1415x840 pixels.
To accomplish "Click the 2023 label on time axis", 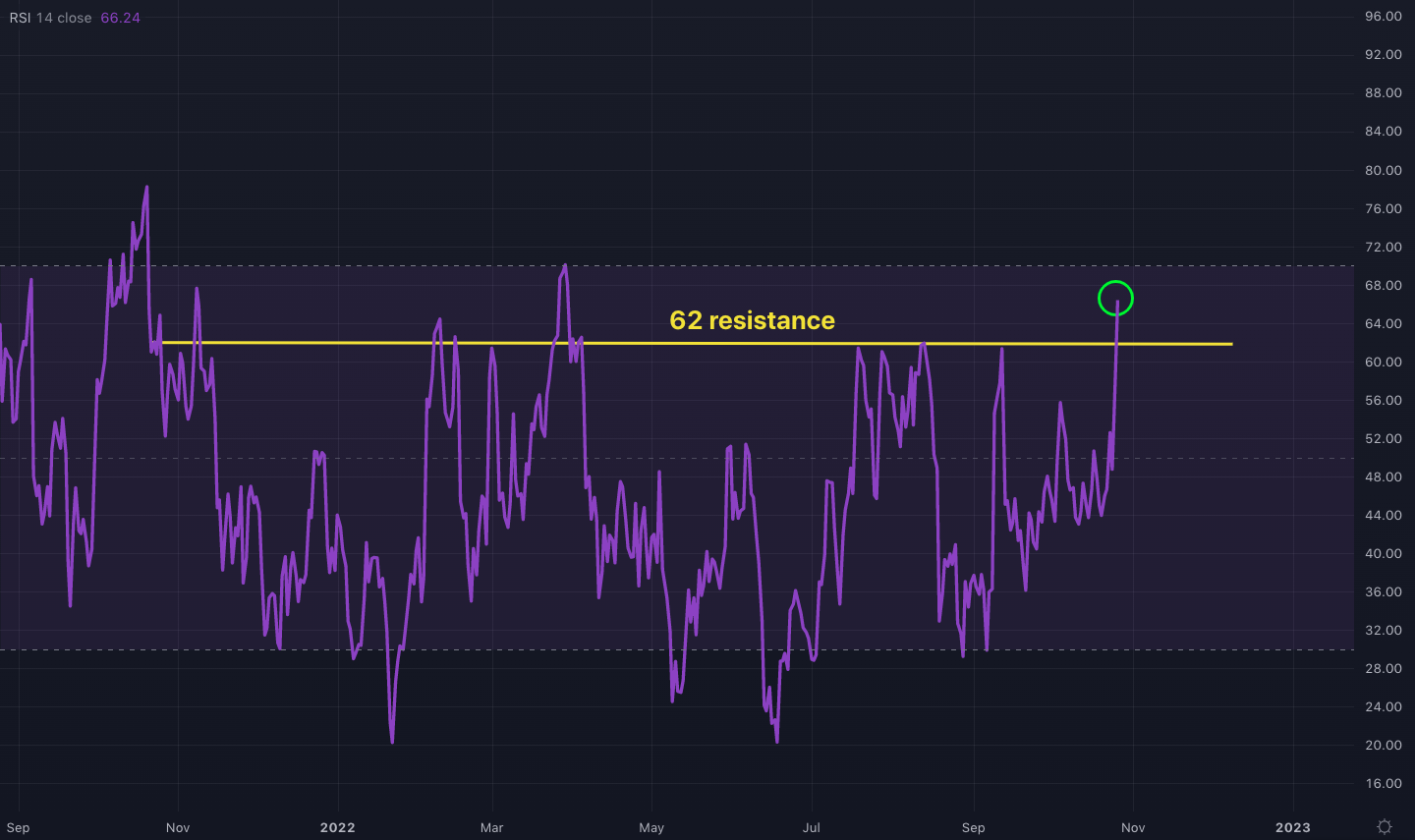I will [x=1292, y=827].
